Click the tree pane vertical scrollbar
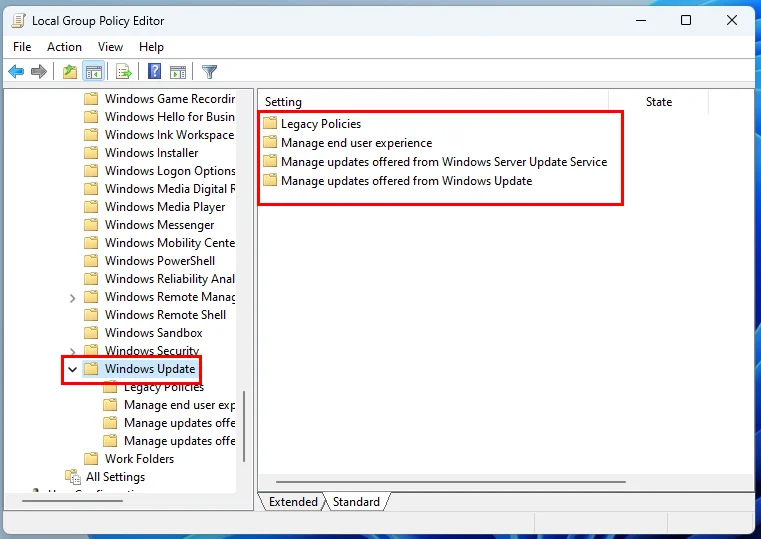Viewport: 761px width, 539px height. point(244,426)
